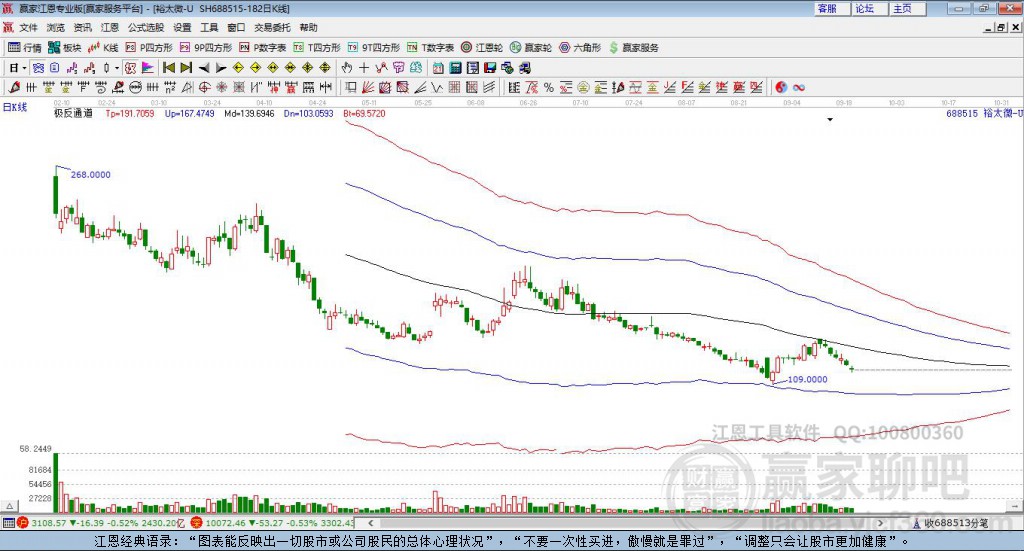Open the 工具 menu
Viewport: 1024px width, 551px height.
click(x=209, y=27)
